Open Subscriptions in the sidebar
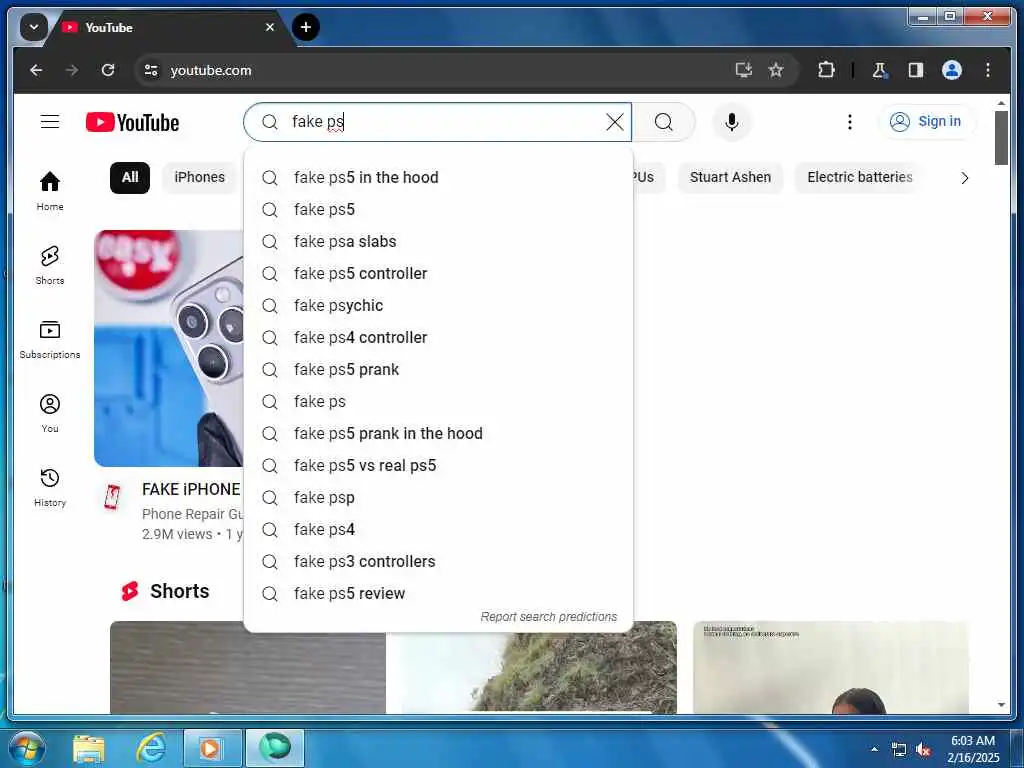This screenshot has width=1024, height=768. pos(50,339)
